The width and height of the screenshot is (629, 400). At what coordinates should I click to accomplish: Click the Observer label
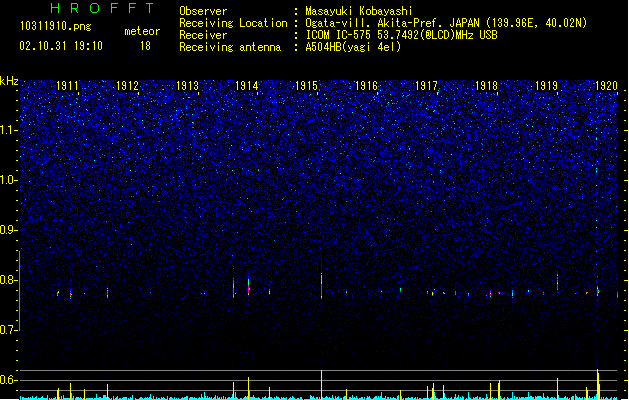click(203, 11)
